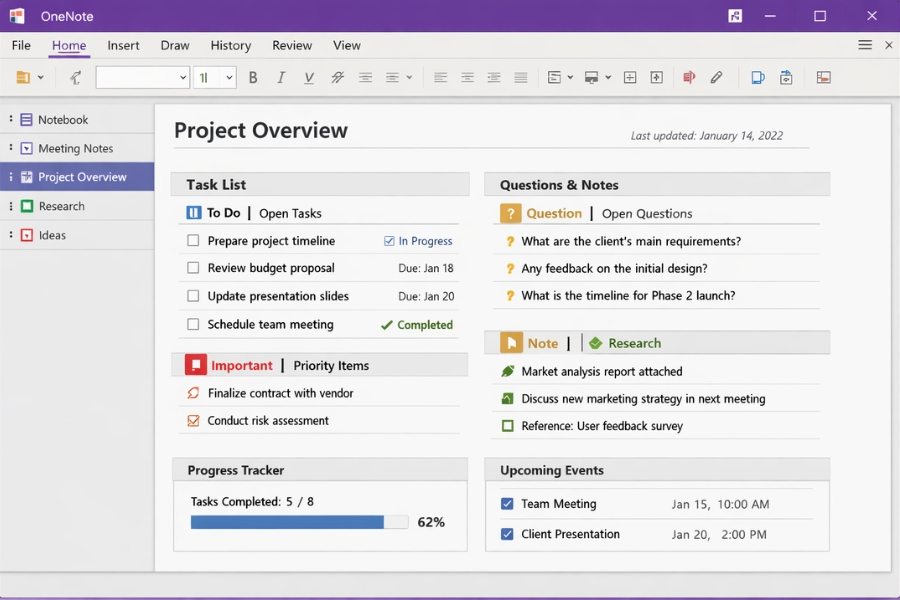Expand the font size dropdown
The width and height of the screenshot is (900, 600).
(x=228, y=77)
